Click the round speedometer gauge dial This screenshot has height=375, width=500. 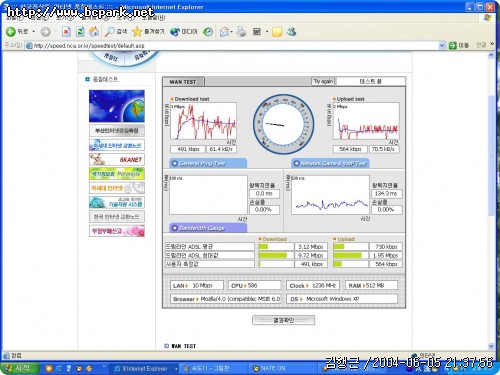(x=283, y=124)
